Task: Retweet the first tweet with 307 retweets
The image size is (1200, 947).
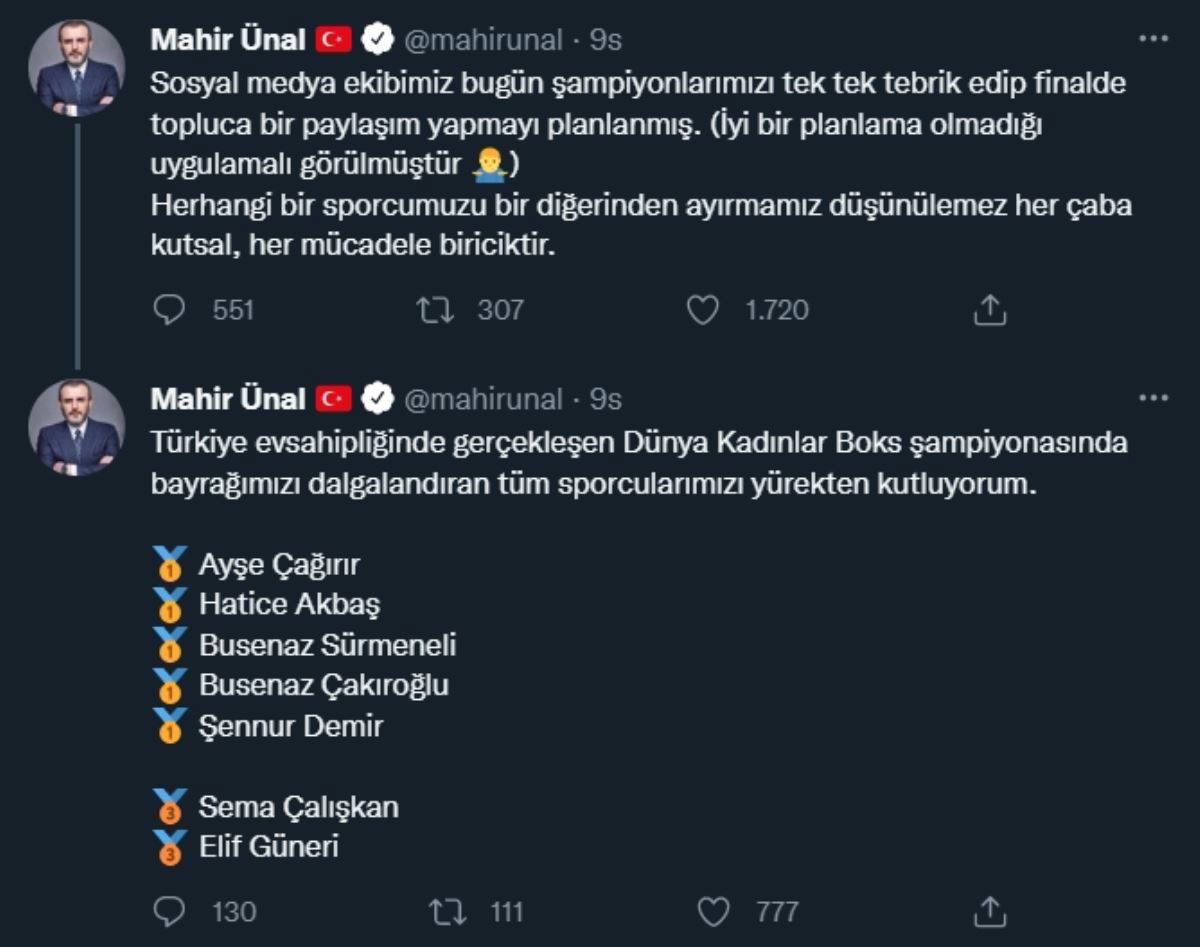Action: [436, 311]
